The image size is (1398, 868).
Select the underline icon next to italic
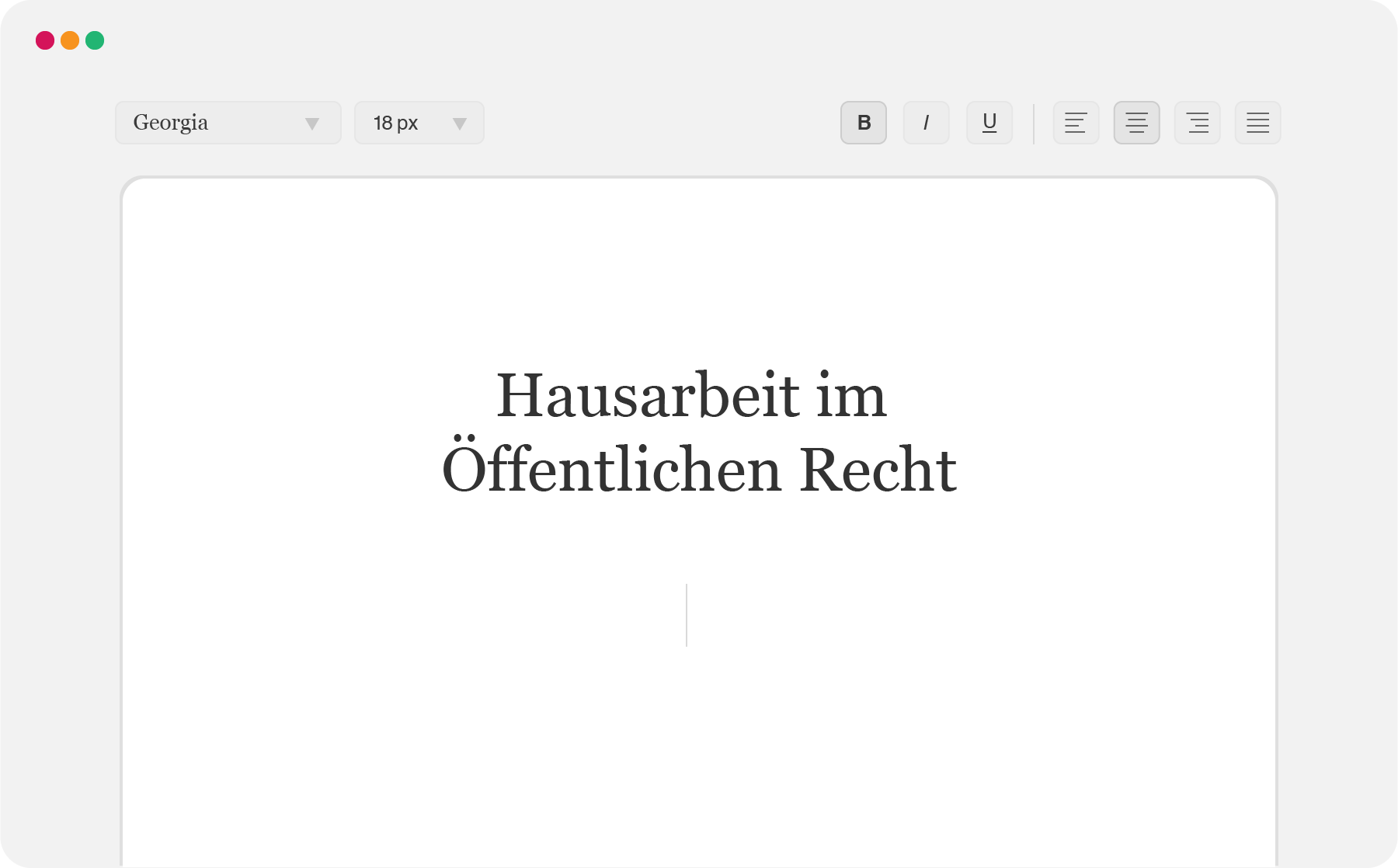coord(989,122)
